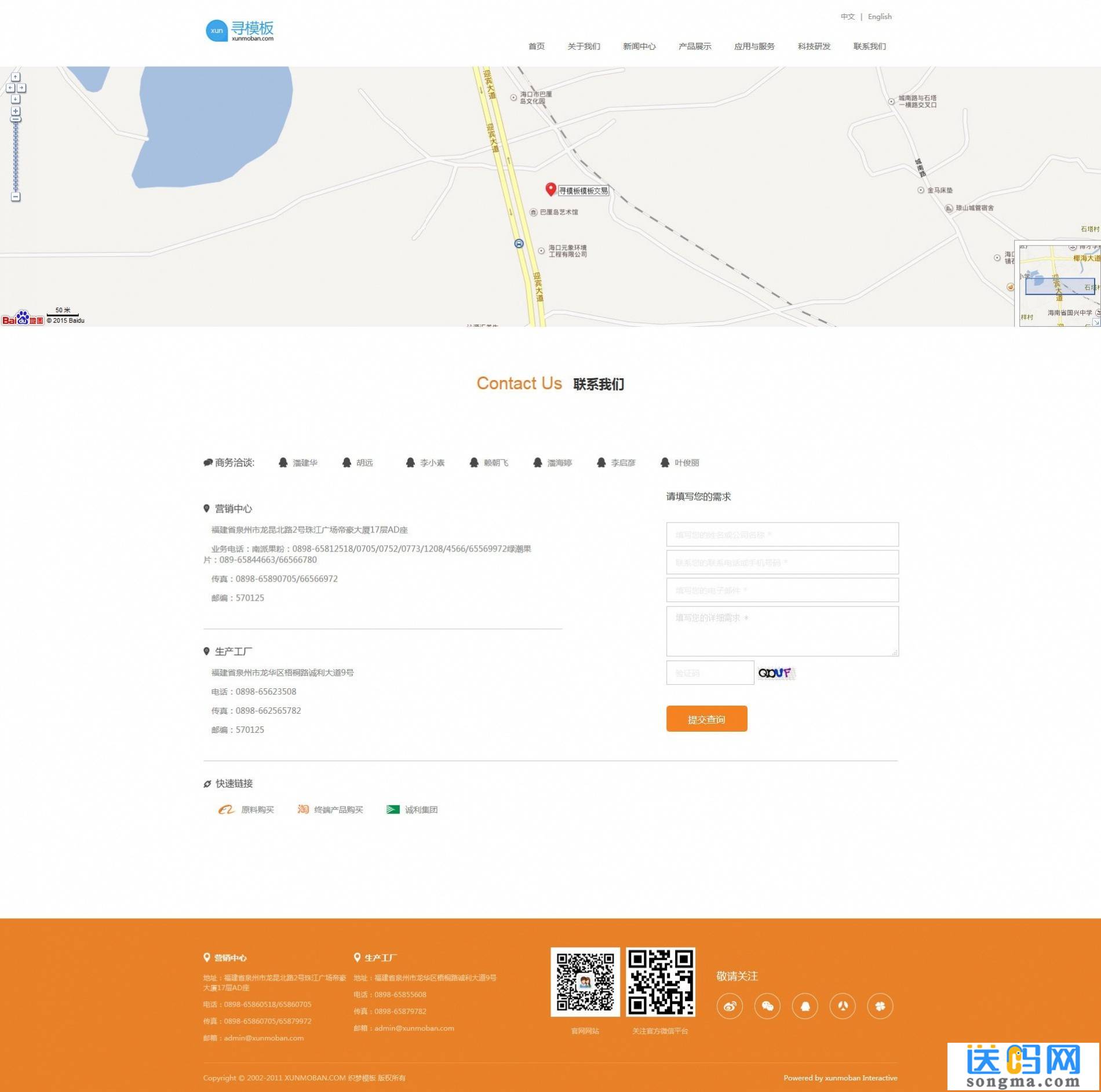This screenshot has height=1092, width=1101.
Task: Click the email address input field
Action: coord(782,590)
